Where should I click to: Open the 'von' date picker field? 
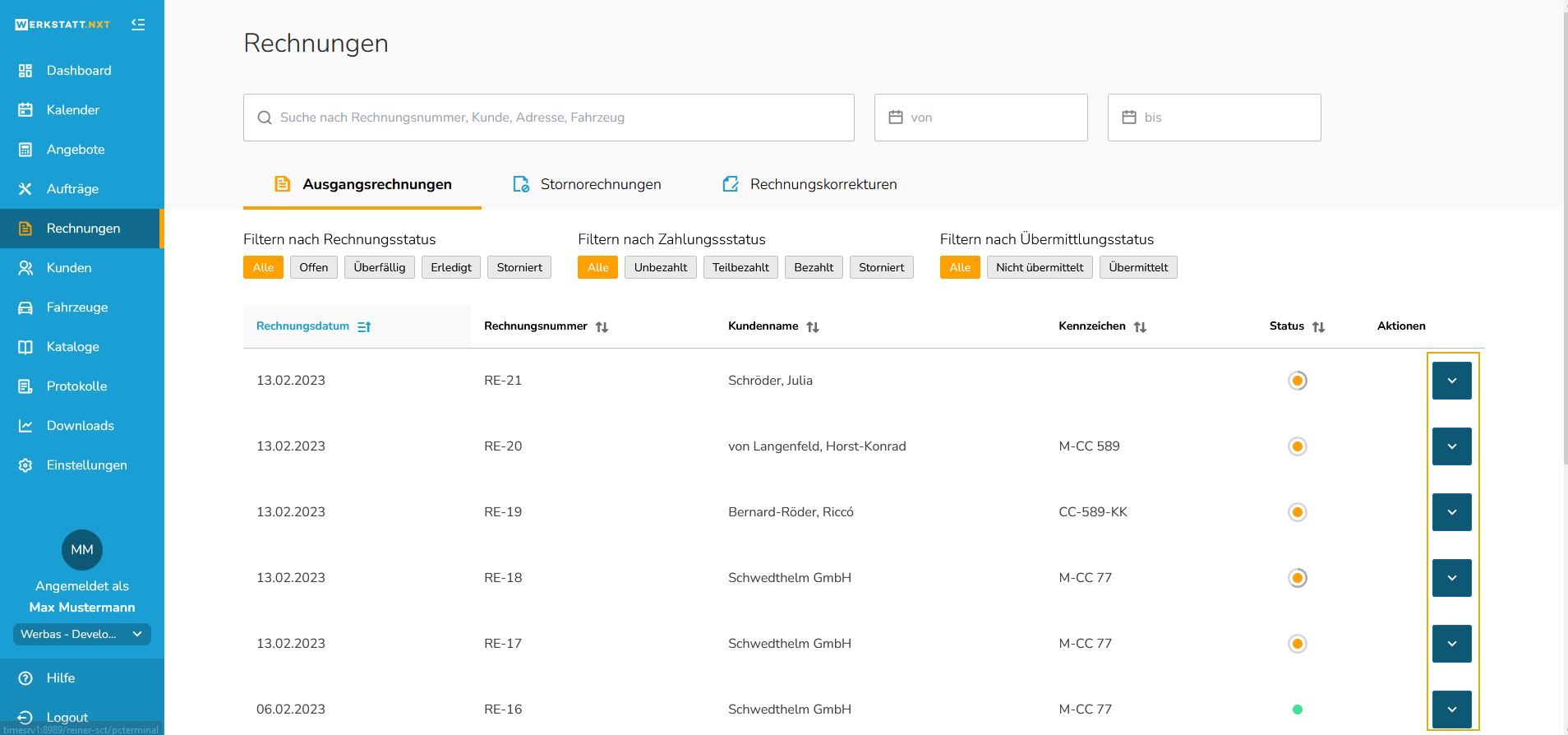click(x=981, y=118)
